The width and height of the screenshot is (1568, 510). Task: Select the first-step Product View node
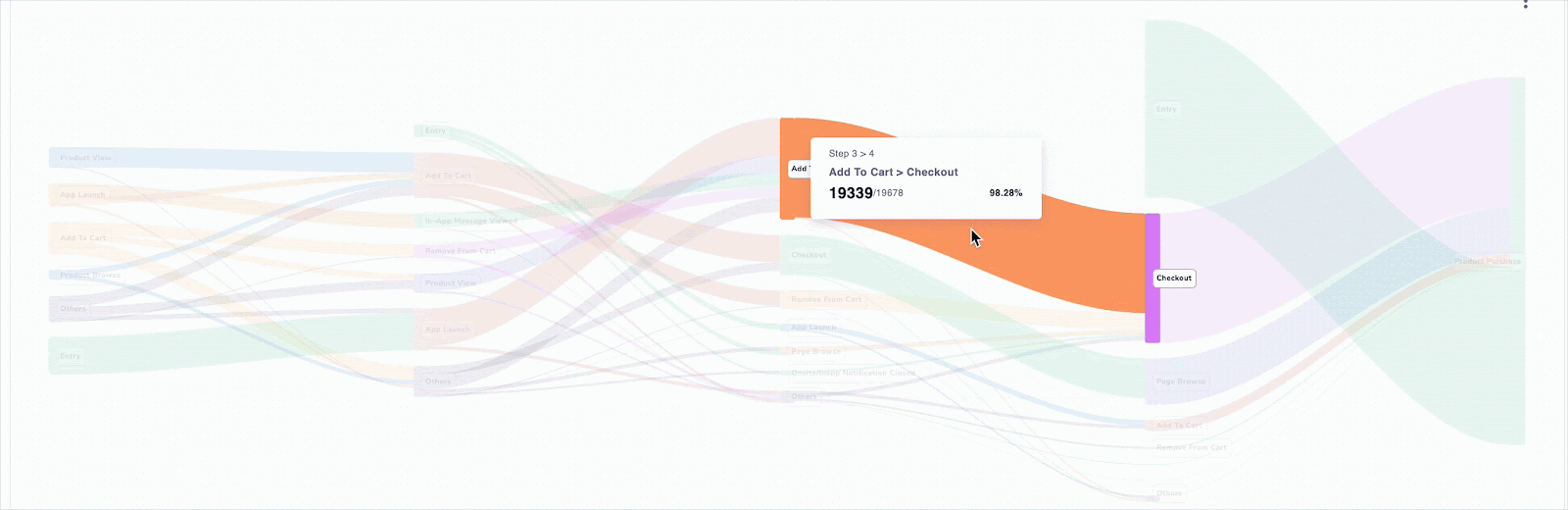click(85, 158)
